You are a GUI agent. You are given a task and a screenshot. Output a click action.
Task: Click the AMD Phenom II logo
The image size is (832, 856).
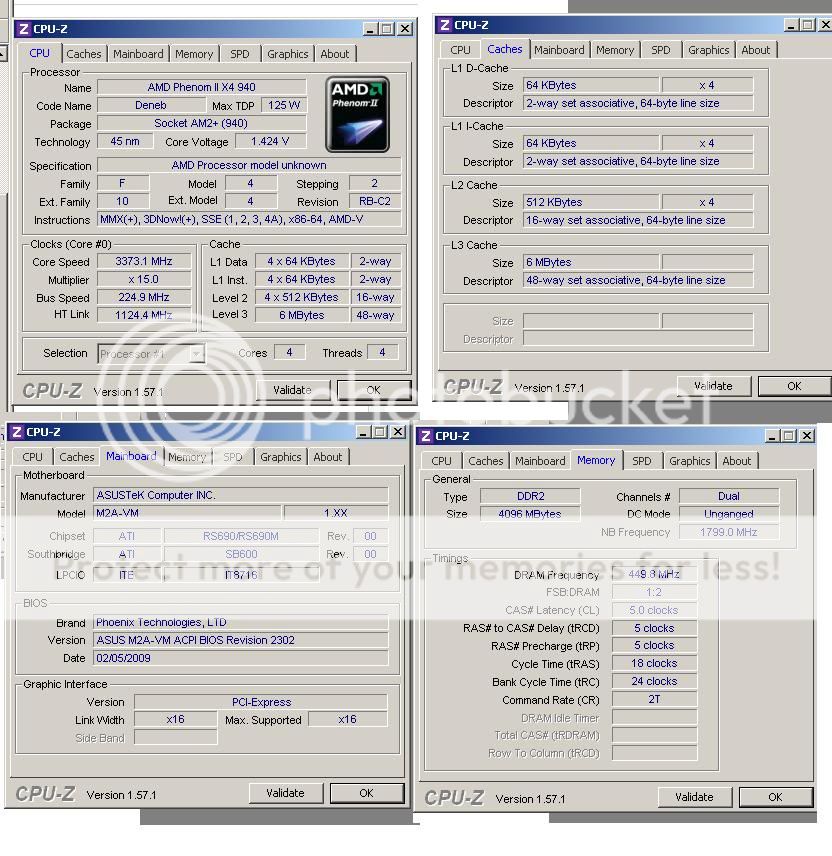pos(358,114)
